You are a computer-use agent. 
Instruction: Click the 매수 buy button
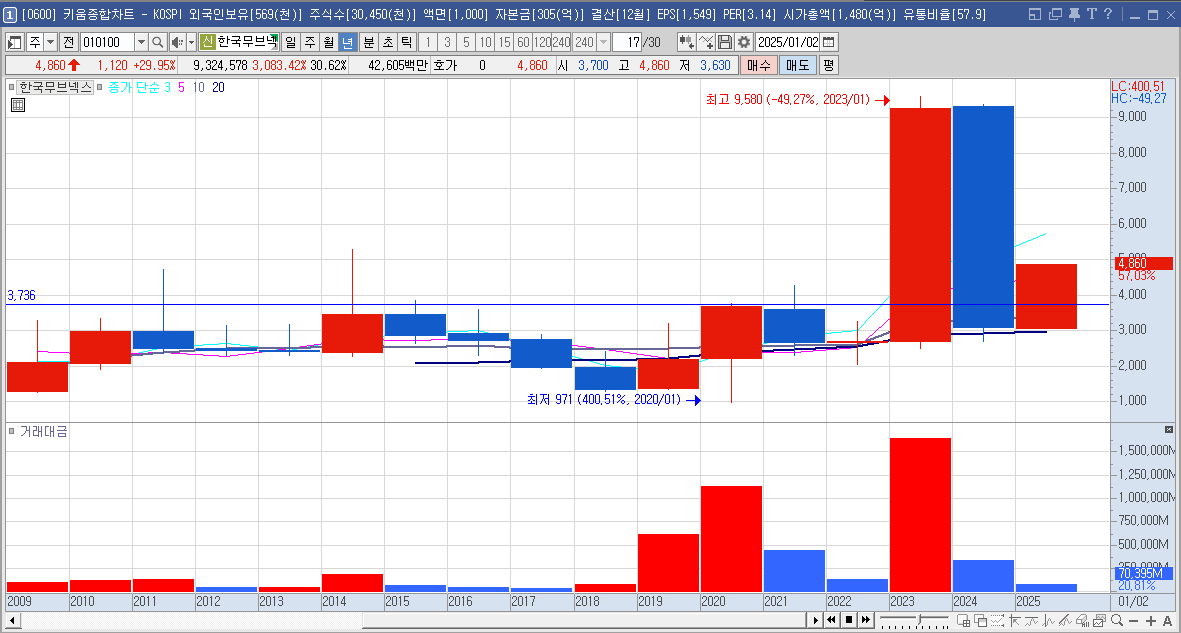click(757, 66)
